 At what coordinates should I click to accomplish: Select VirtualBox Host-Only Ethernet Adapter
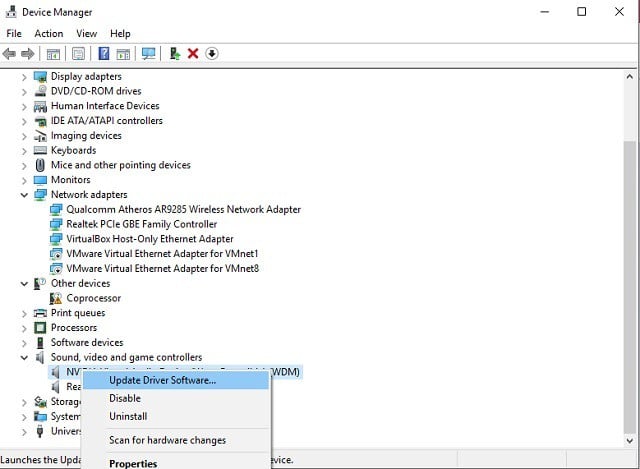[150, 239]
